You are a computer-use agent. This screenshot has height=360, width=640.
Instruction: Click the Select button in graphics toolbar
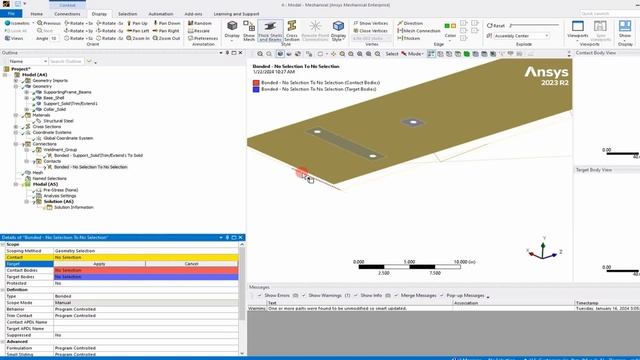click(x=391, y=54)
